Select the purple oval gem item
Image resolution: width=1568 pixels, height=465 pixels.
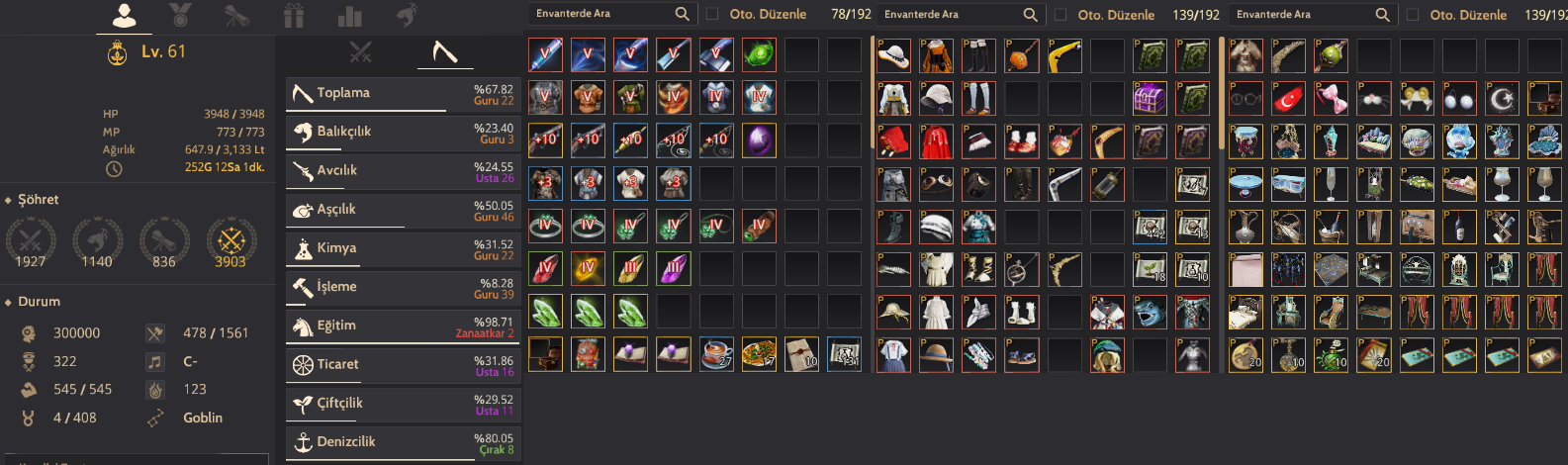759,139
